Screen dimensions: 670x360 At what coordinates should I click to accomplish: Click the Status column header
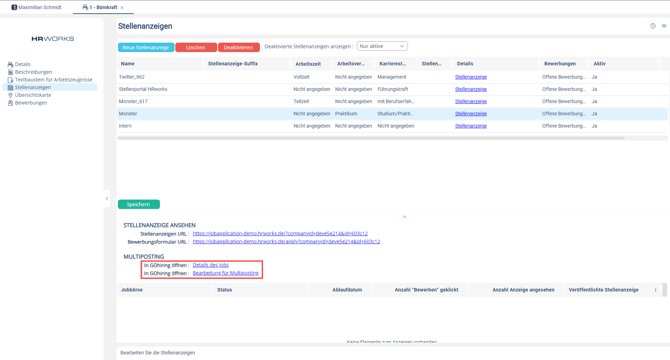coord(224,290)
